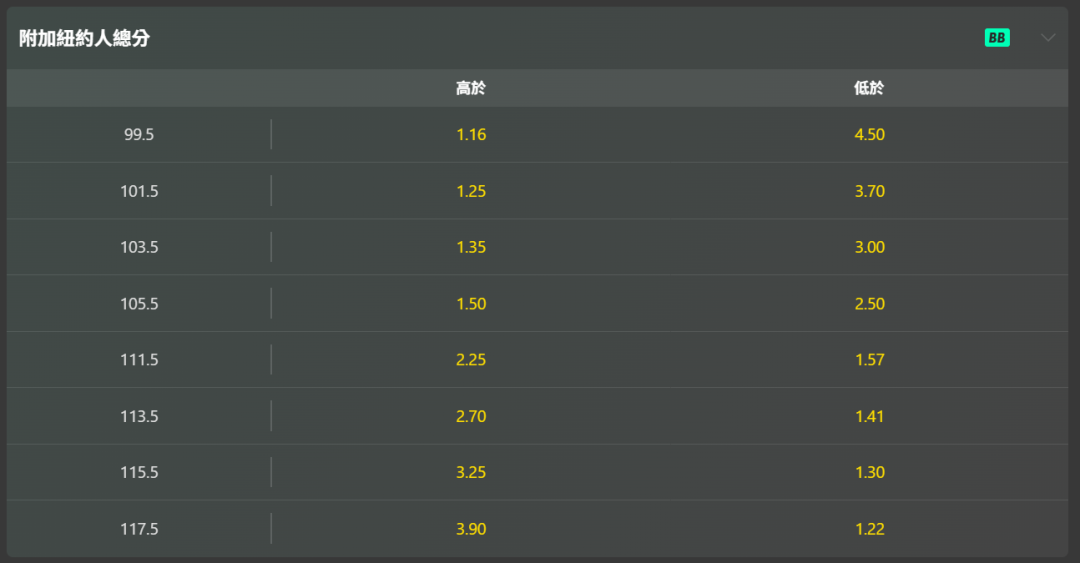Add under 115.5 odds 1.30
Screen dimensions: 1080x563
pyautogui.click(x=869, y=472)
